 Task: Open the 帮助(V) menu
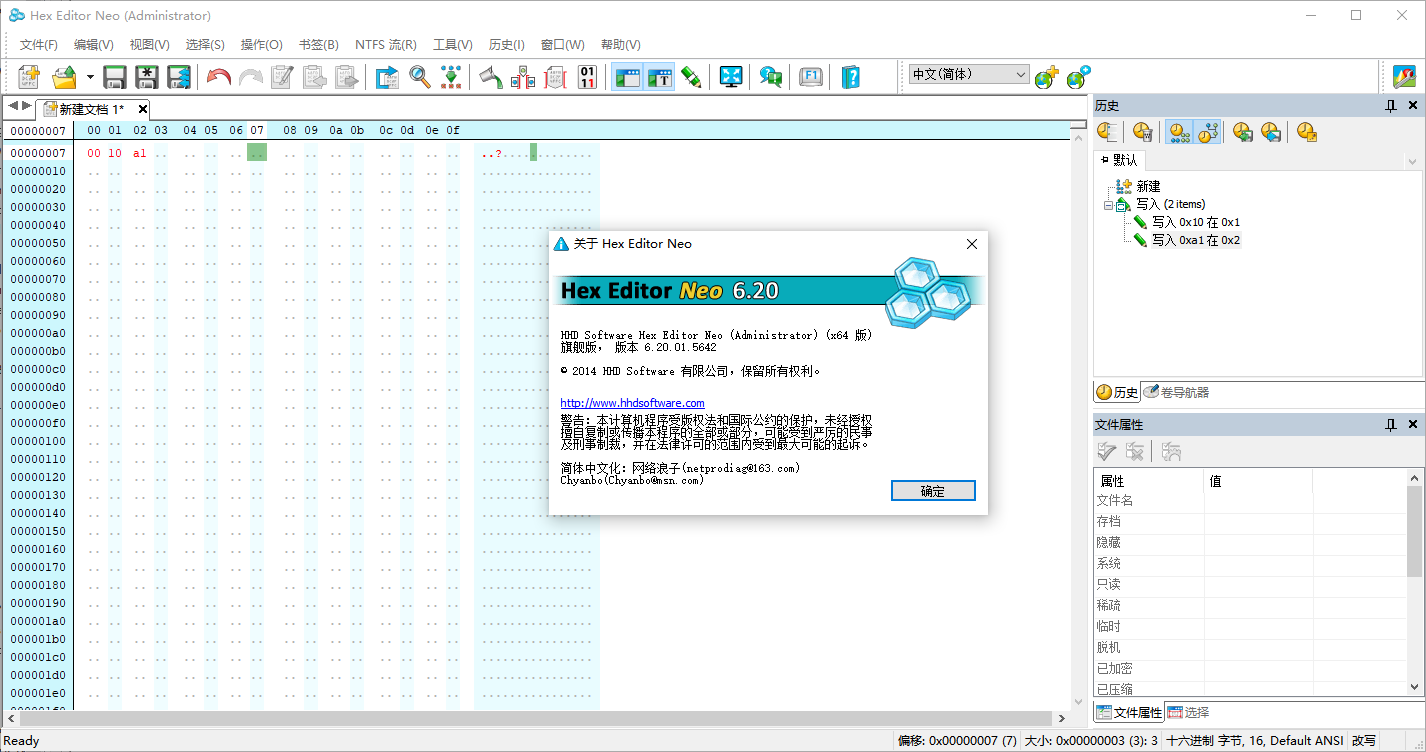tap(621, 45)
